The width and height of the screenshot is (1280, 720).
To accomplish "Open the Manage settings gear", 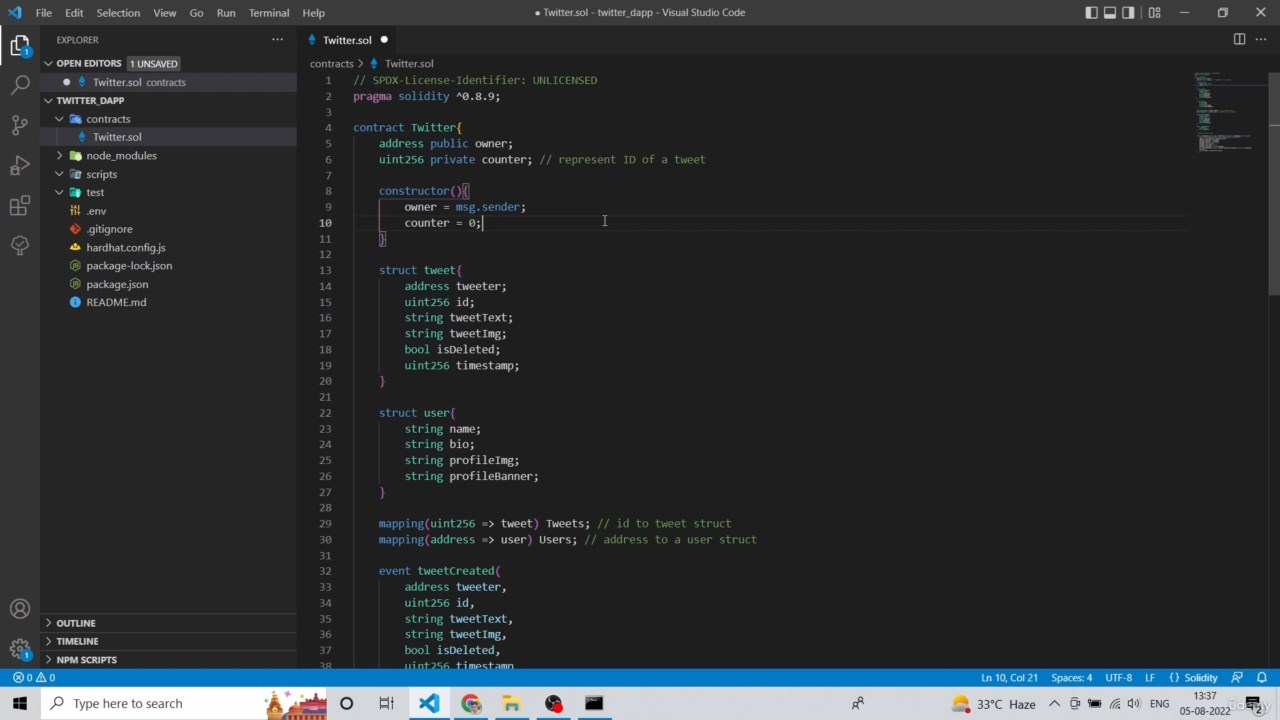I will tap(20, 649).
